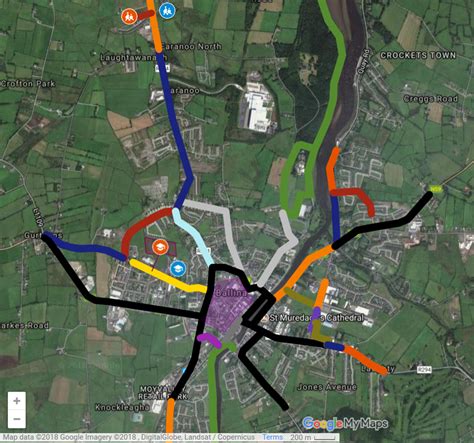The height and width of the screenshot is (443, 474).
Task: Click the zoom in plus button
Action: click(x=17, y=401)
